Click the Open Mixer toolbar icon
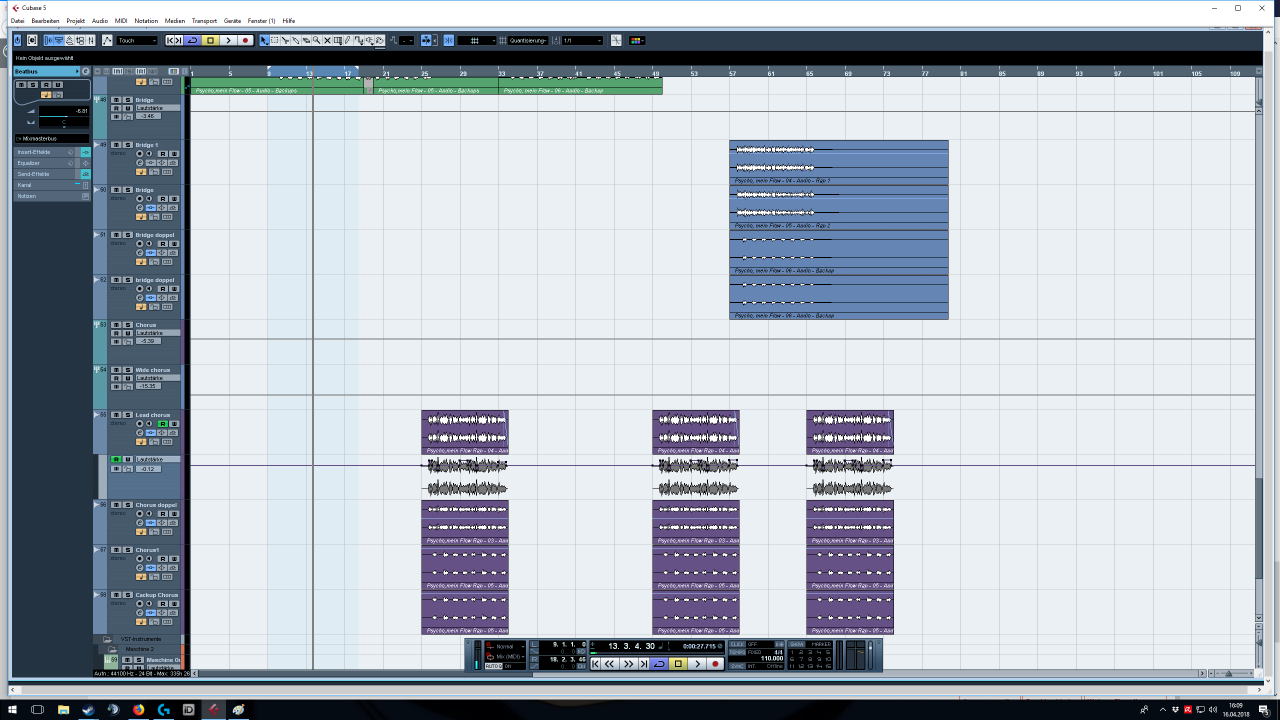This screenshot has width=1280, height=720. [x=91, y=40]
